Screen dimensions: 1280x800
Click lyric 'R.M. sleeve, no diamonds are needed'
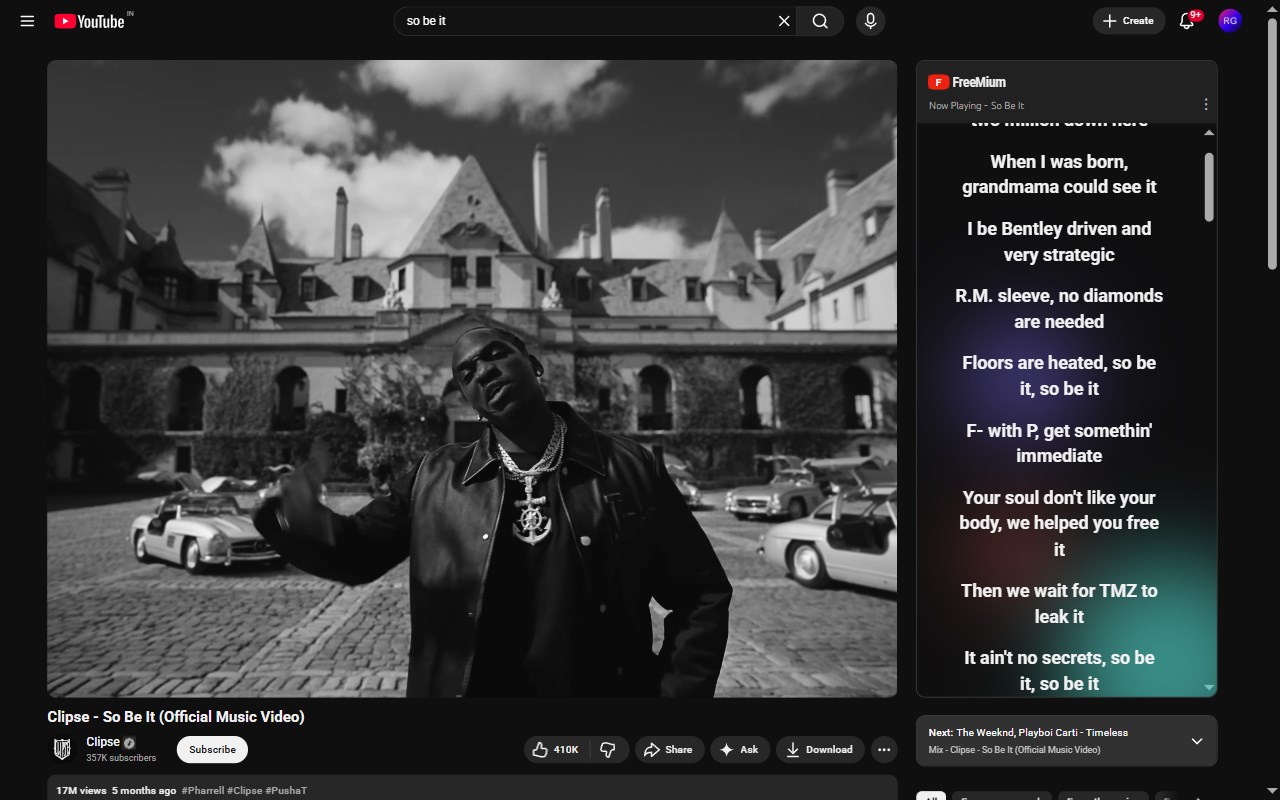click(1059, 308)
